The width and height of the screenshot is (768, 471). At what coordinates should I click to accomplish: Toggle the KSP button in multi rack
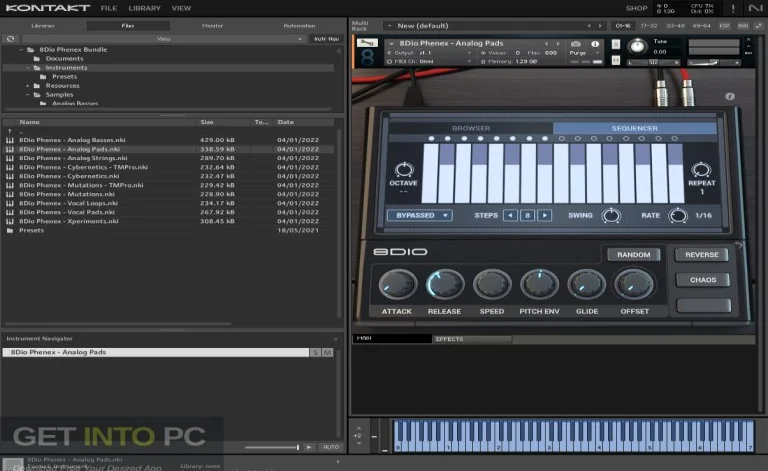[x=724, y=25]
